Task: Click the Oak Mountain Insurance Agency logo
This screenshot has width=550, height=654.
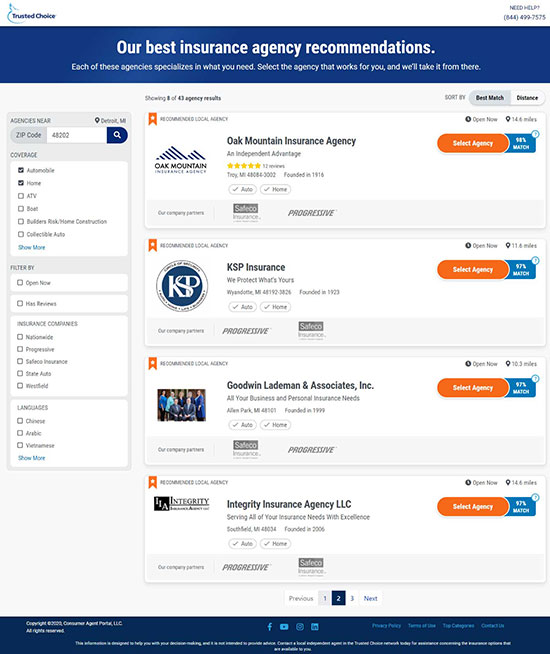Action: click(181, 160)
